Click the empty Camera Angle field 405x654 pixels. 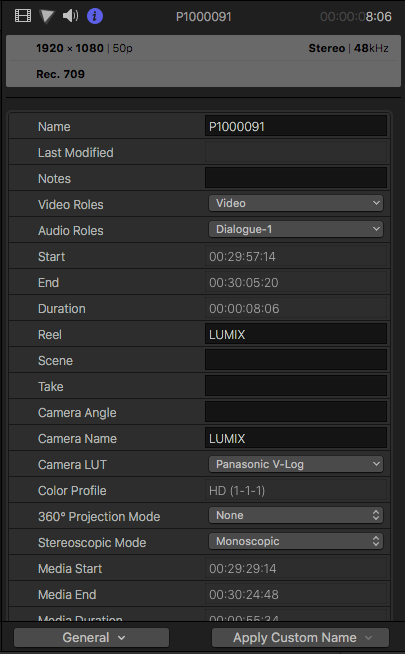pyautogui.click(x=296, y=412)
